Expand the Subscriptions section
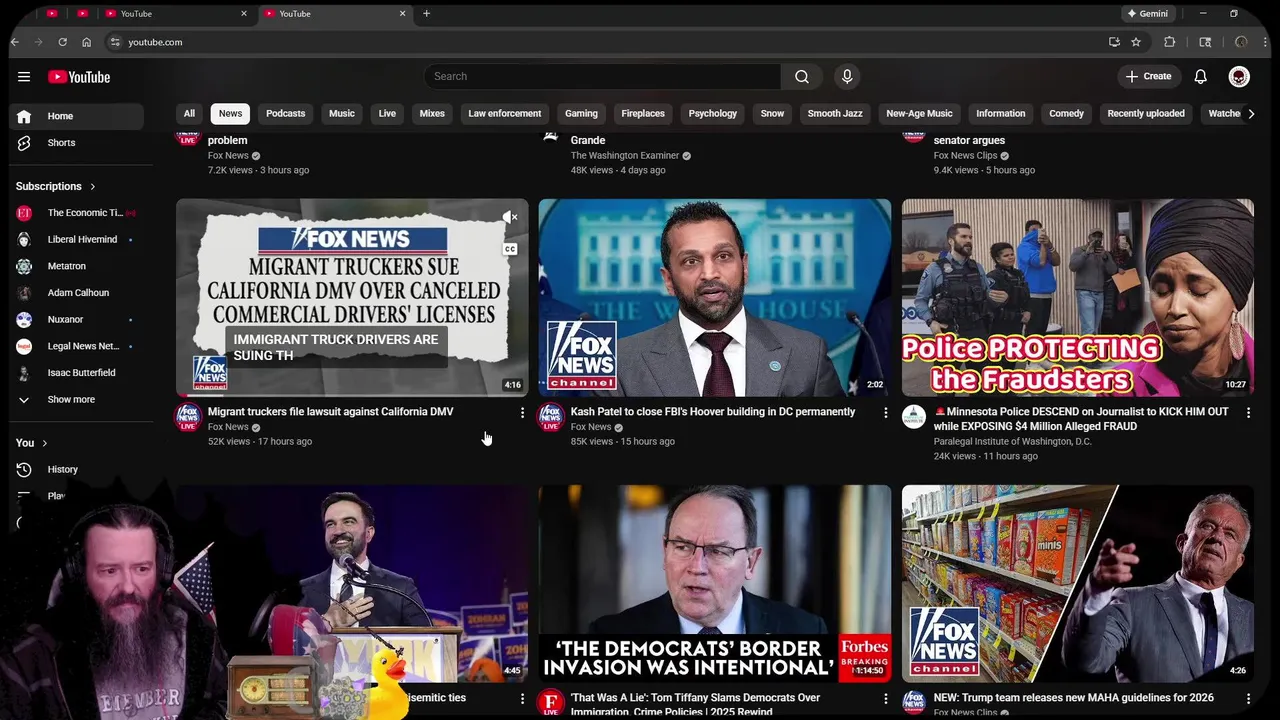The height and width of the screenshot is (720, 1280). point(56,186)
